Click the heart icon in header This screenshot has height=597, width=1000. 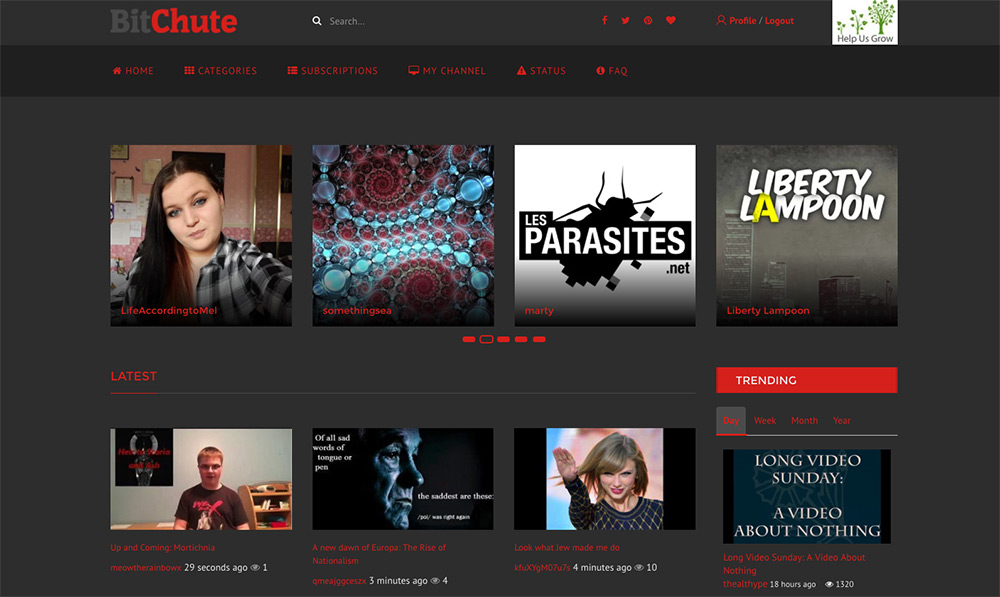point(671,20)
